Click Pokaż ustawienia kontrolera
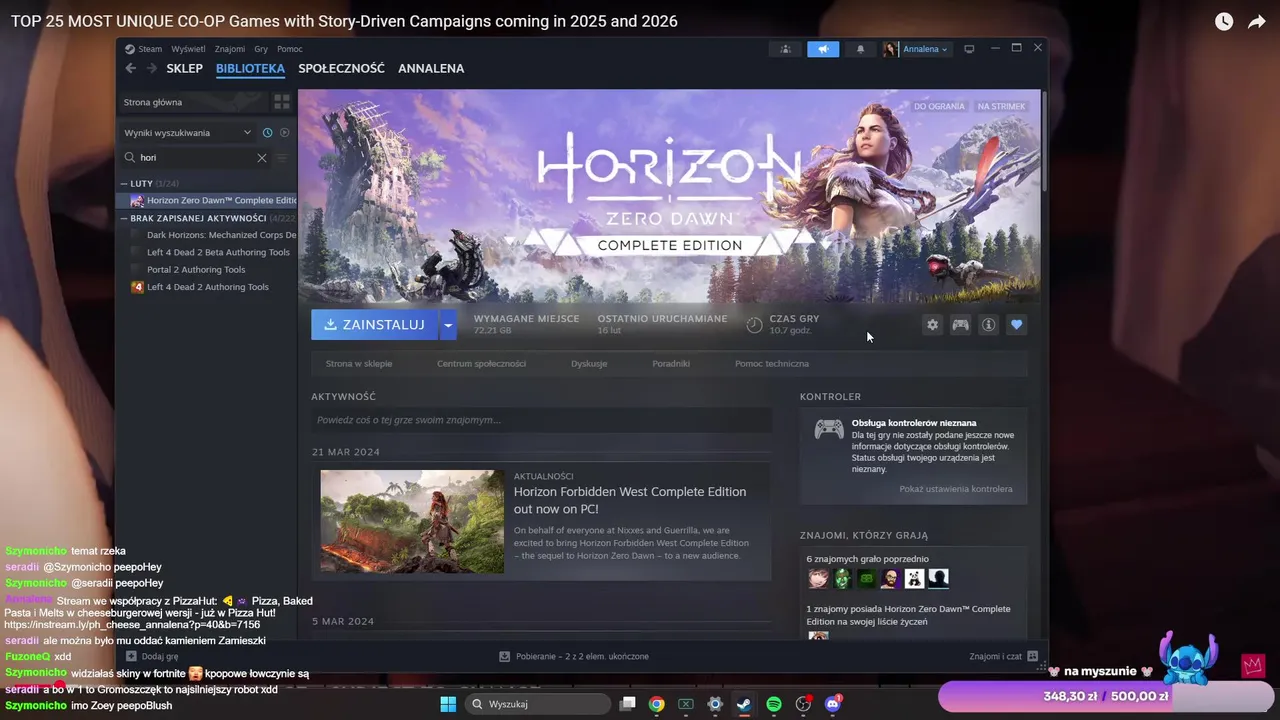Screen dimensions: 1280x720 click(955, 489)
